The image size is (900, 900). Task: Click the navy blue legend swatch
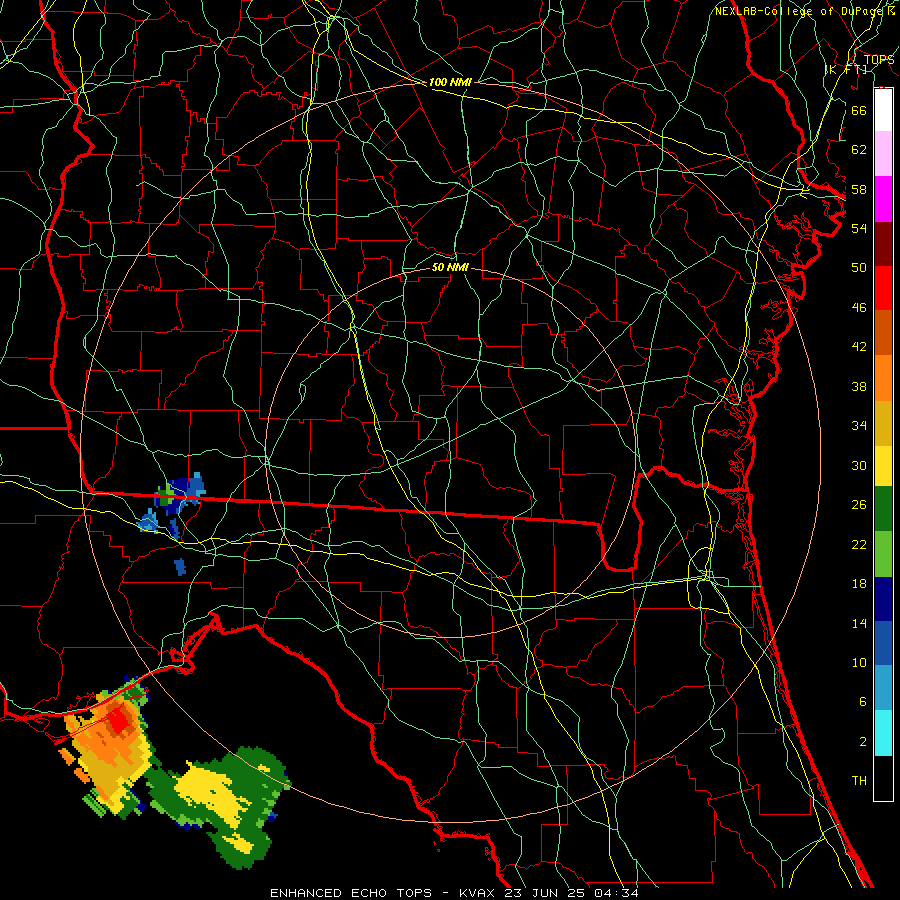pyautogui.click(x=883, y=599)
